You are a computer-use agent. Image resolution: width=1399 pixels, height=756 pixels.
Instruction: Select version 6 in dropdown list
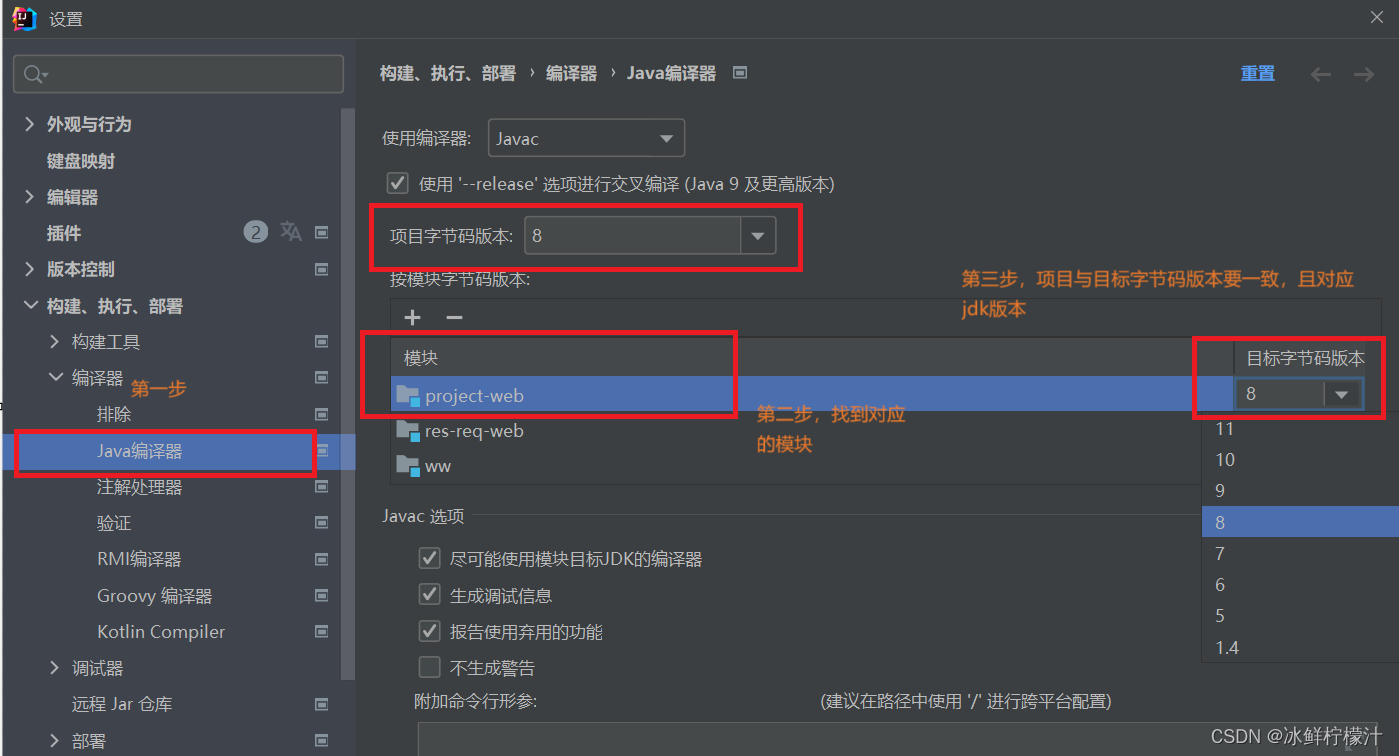pos(1300,585)
